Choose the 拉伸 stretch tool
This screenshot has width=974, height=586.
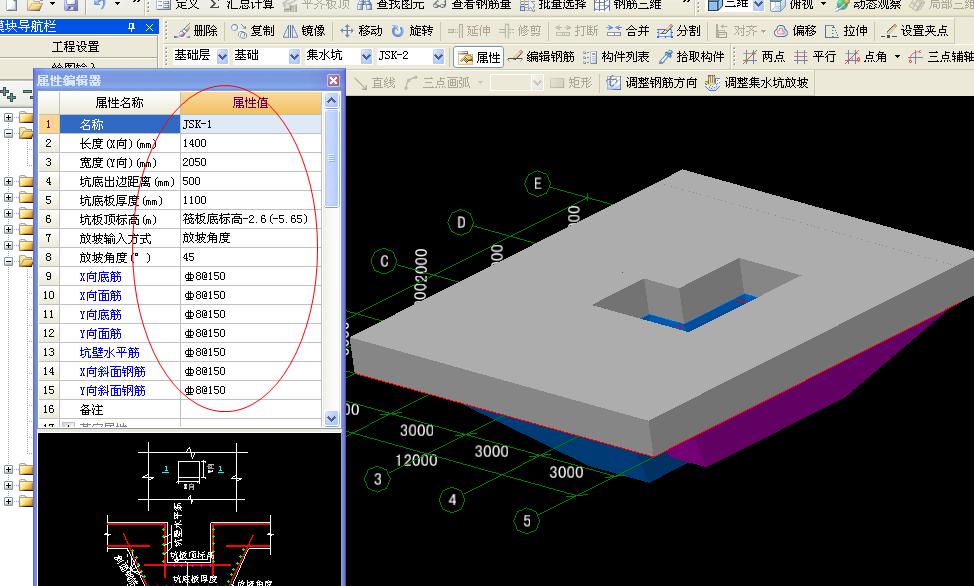pos(846,30)
